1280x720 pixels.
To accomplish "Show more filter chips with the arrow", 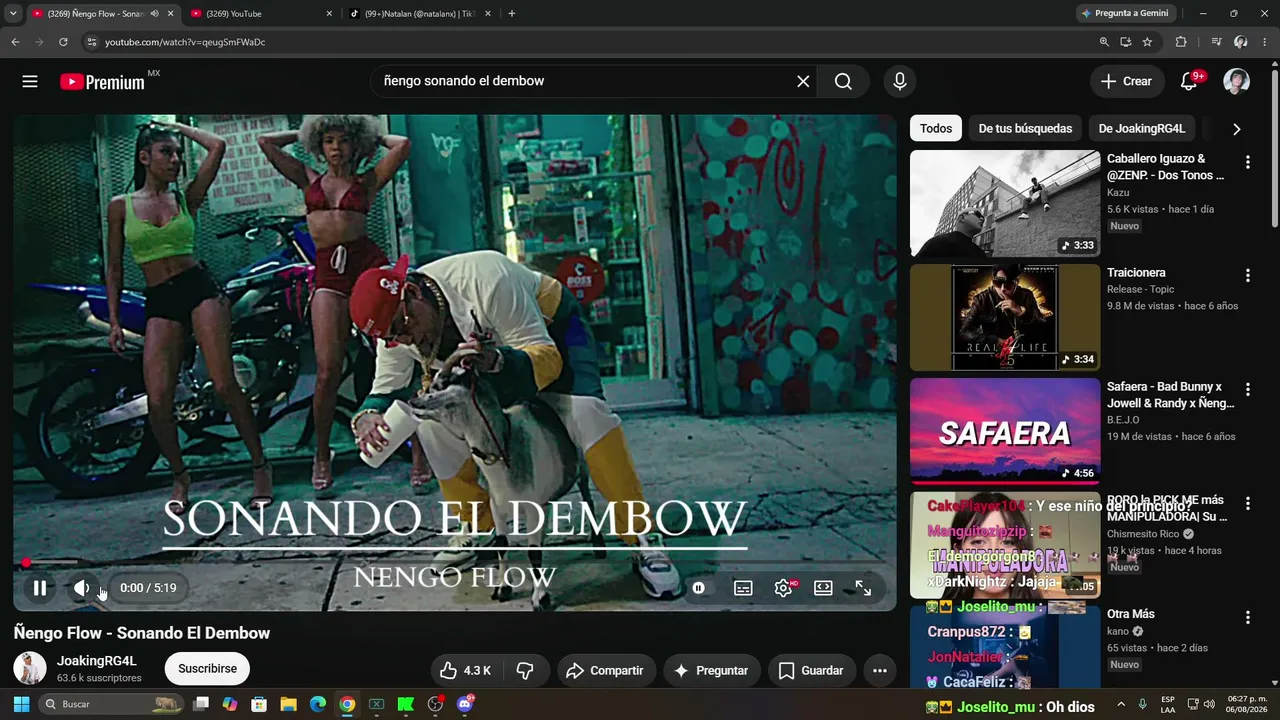I will coord(1236,129).
